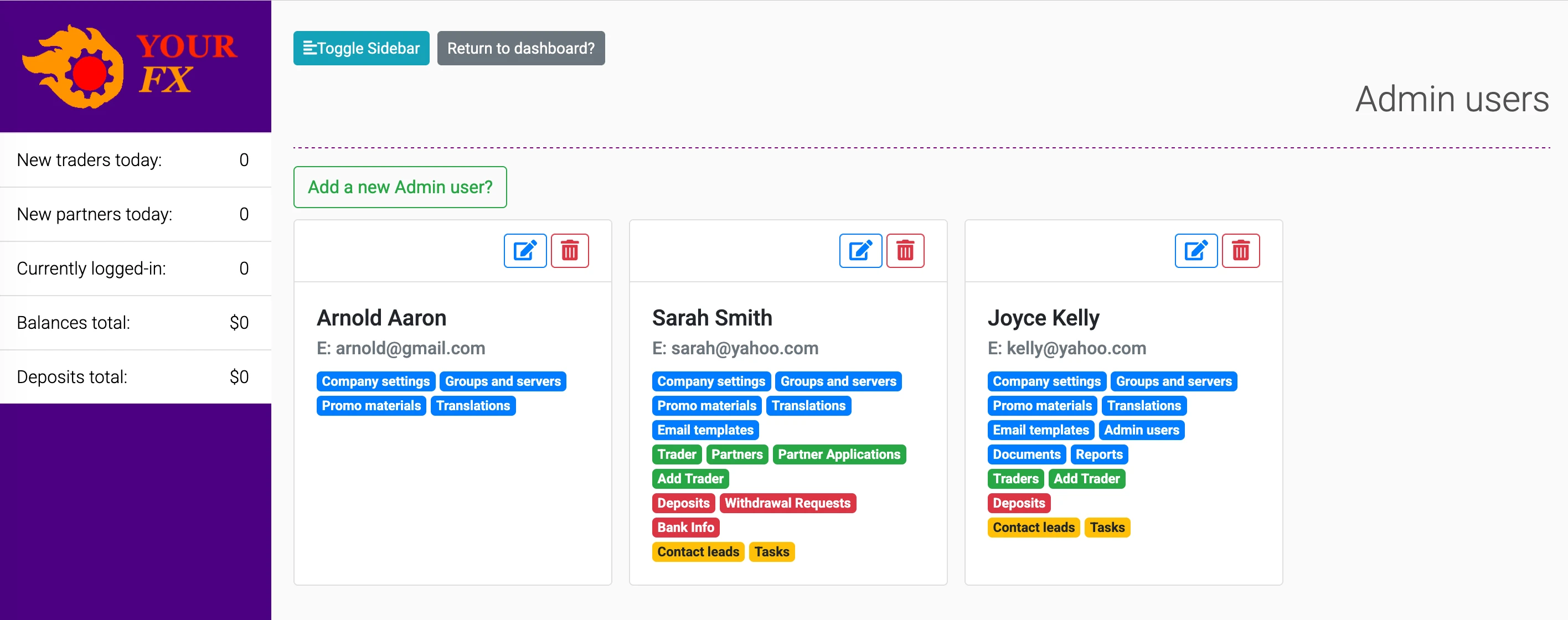Select the Contact leads tag on Joyce Kelly
The width and height of the screenshot is (1568, 620).
click(1033, 527)
